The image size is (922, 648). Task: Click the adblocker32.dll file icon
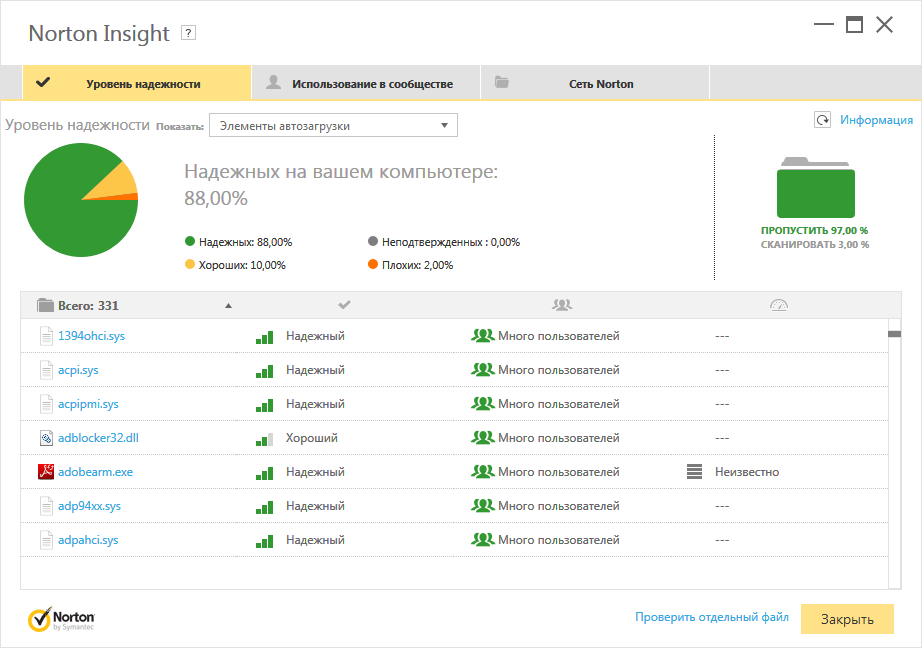(x=45, y=438)
